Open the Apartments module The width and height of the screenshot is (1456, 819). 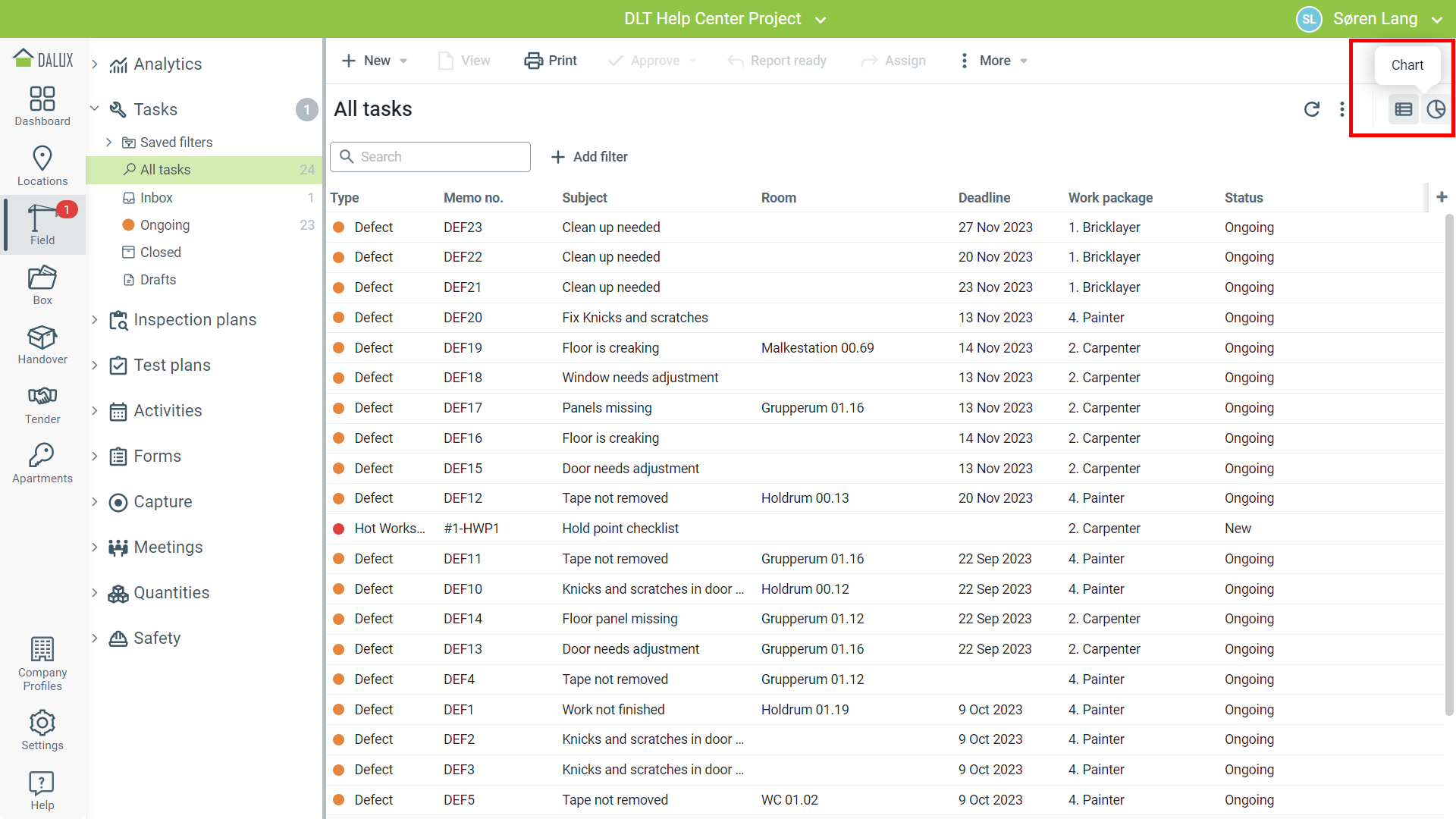point(42,464)
